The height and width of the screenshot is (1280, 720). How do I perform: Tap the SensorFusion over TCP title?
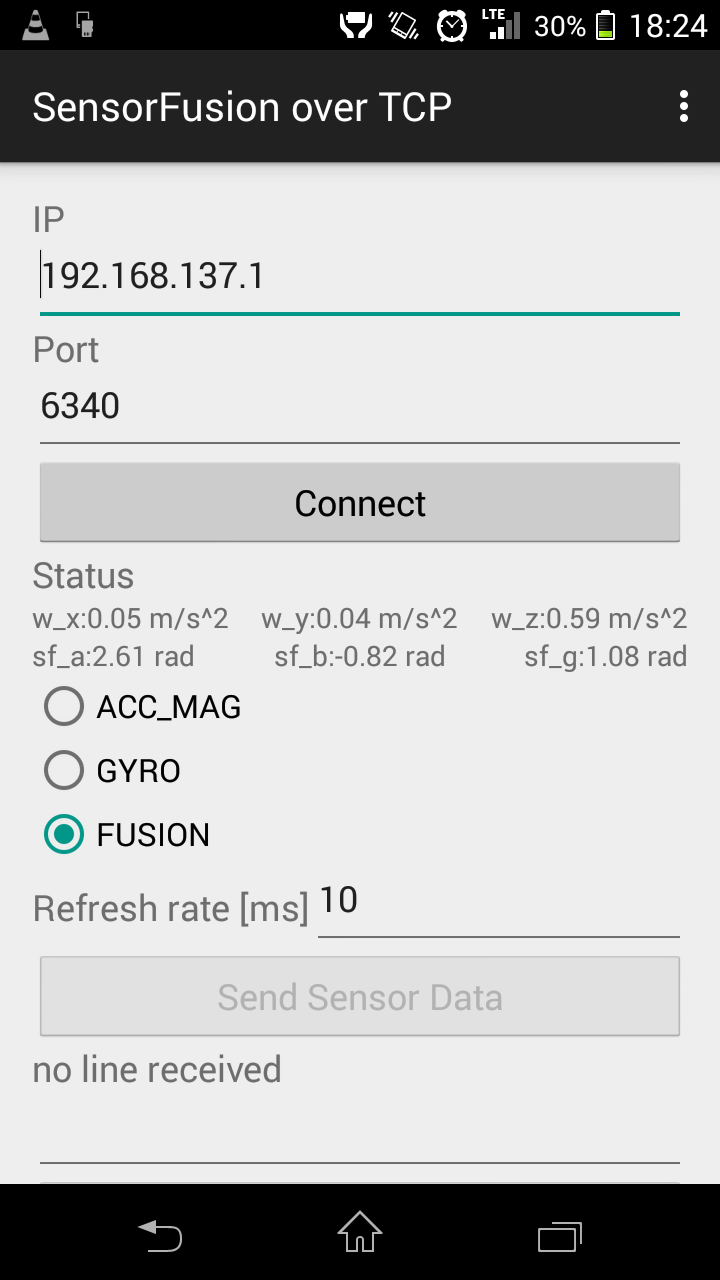point(242,107)
